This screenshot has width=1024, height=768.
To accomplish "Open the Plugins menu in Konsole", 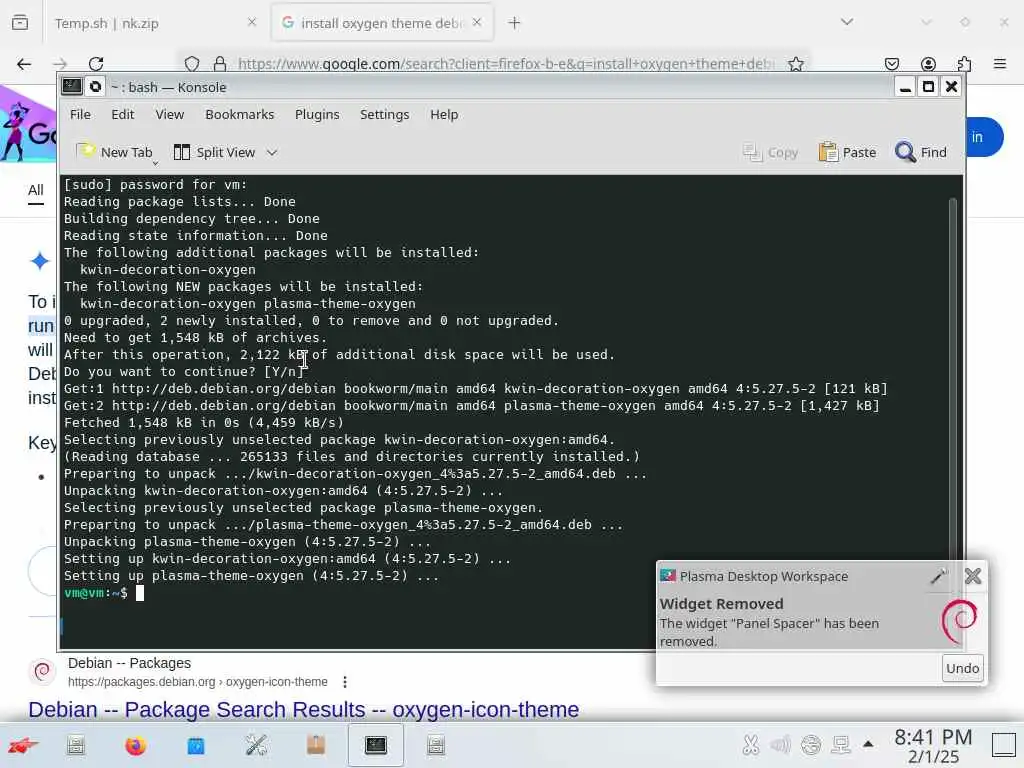I will tap(317, 114).
